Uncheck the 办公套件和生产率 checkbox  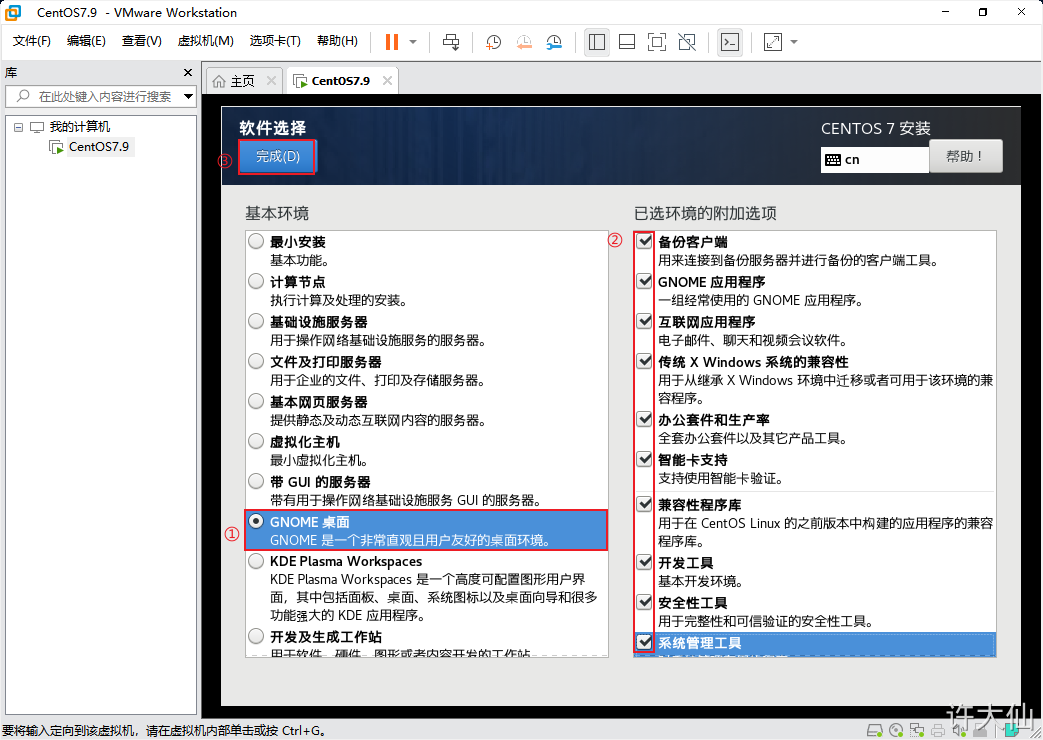point(644,419)
